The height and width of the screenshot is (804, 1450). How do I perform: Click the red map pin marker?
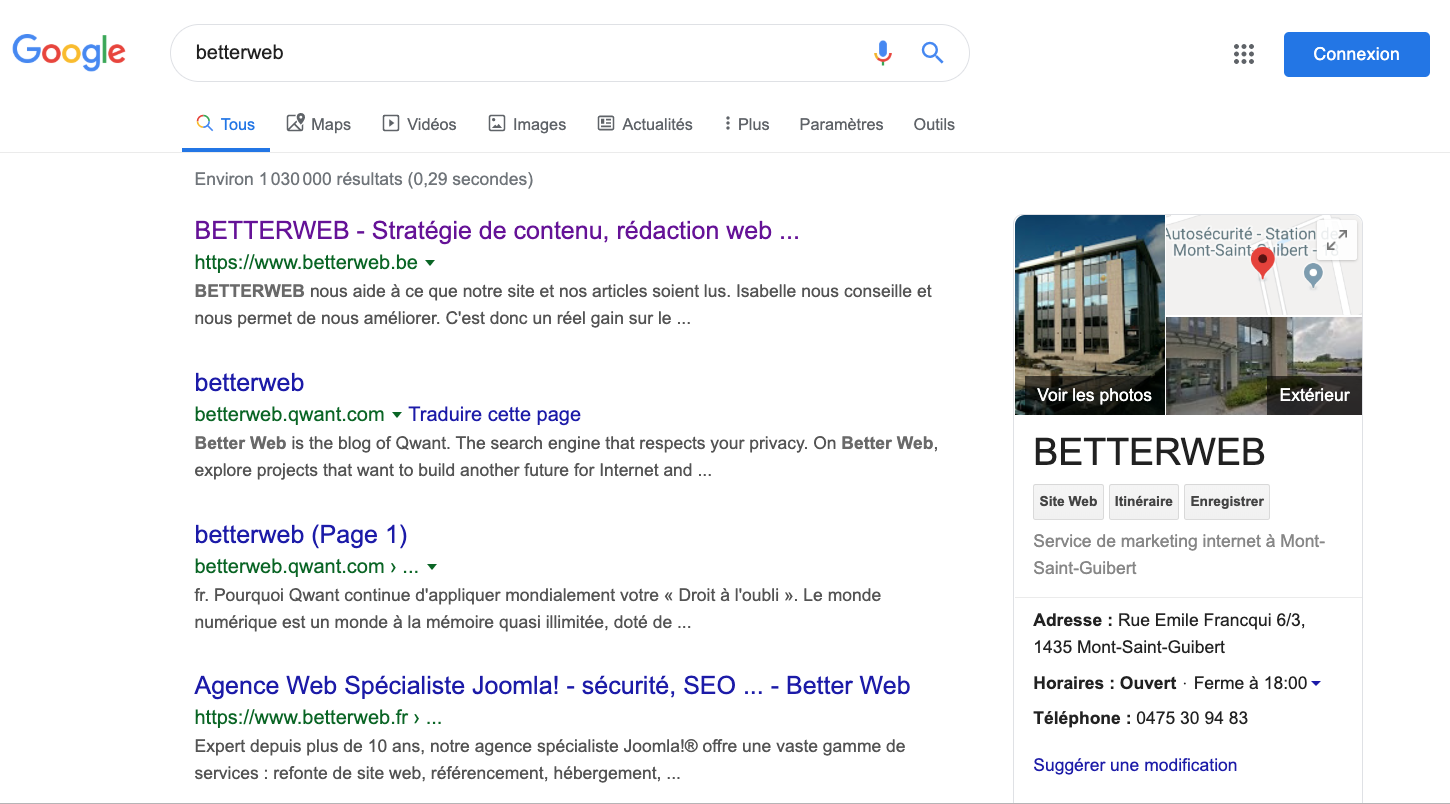click(1263, 262)
